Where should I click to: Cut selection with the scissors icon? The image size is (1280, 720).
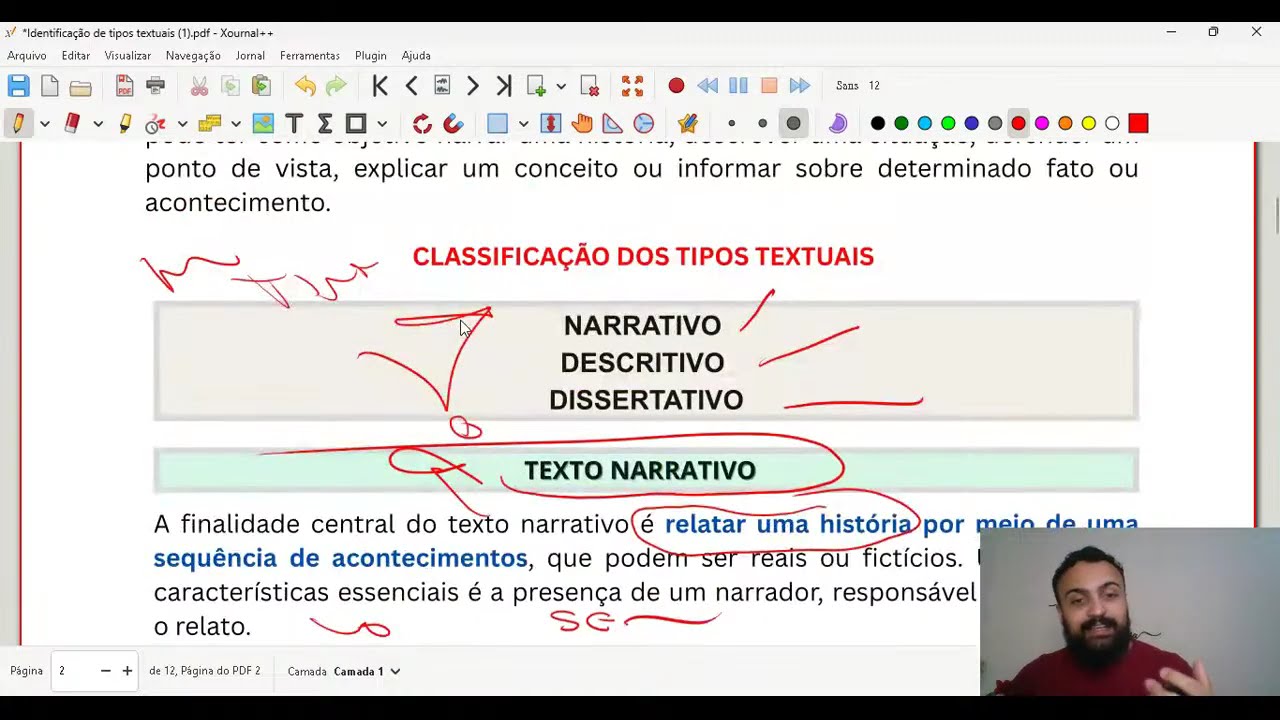(199, 86)
